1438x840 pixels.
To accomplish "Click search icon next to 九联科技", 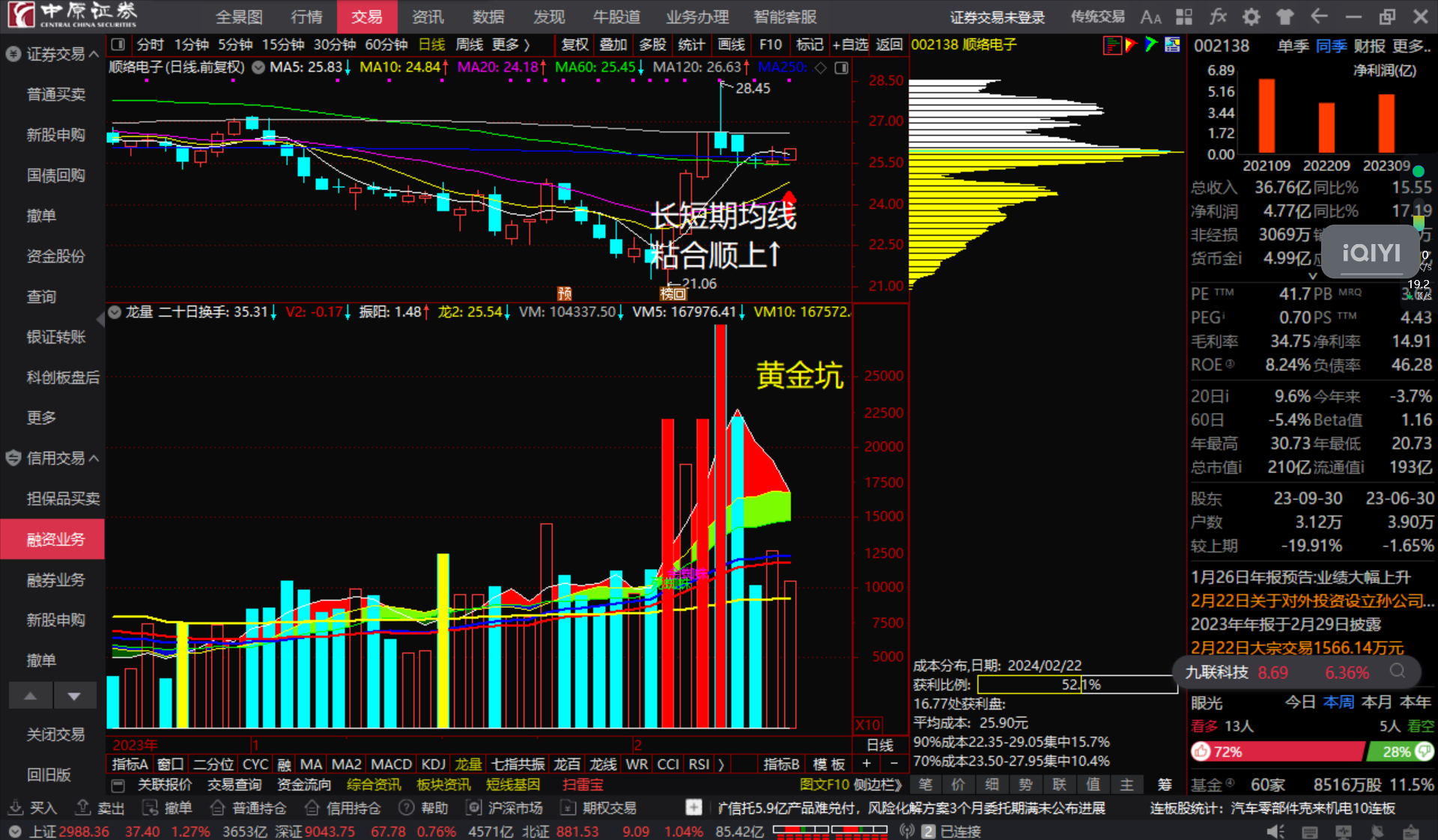I will pos(1398,671).
